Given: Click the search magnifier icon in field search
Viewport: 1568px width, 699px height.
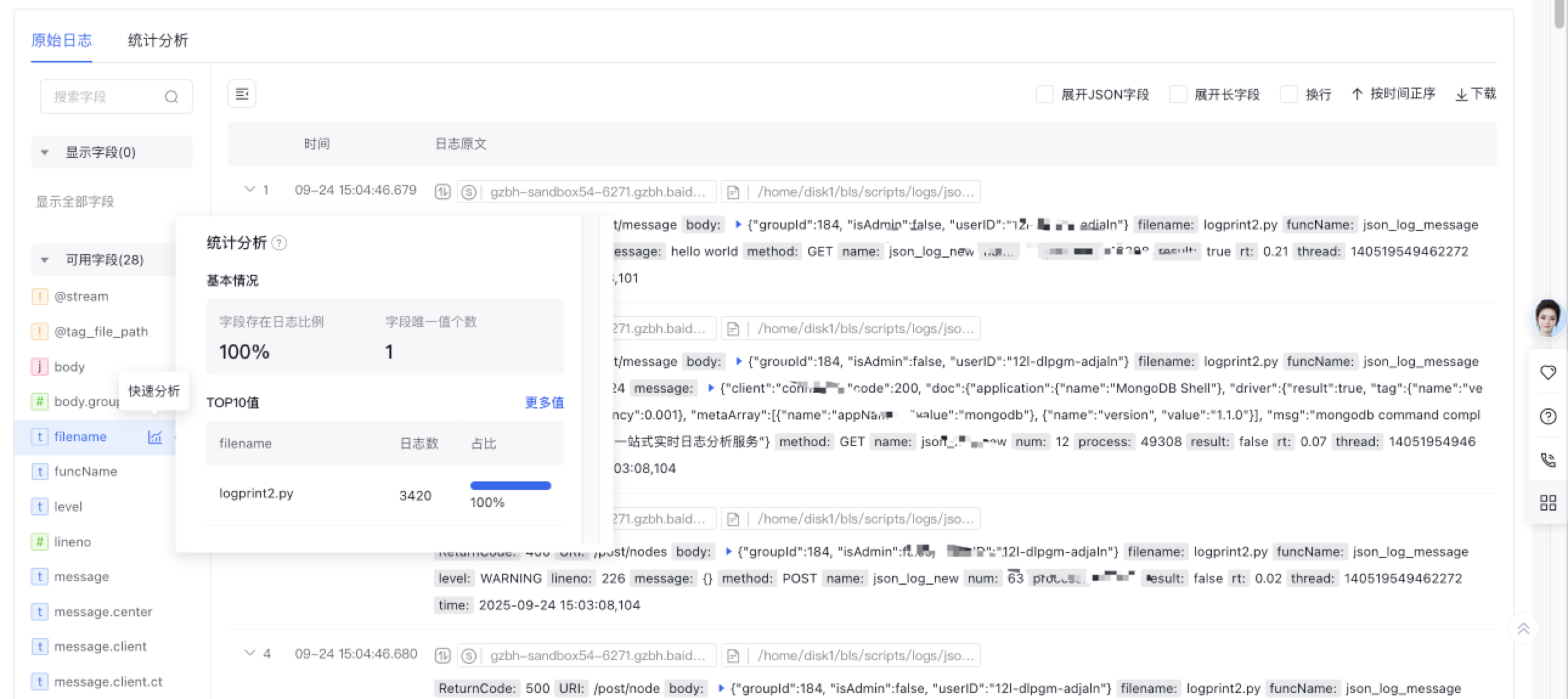Looking at the screenshot, I should pyautogui.click(x=171, y=97).
